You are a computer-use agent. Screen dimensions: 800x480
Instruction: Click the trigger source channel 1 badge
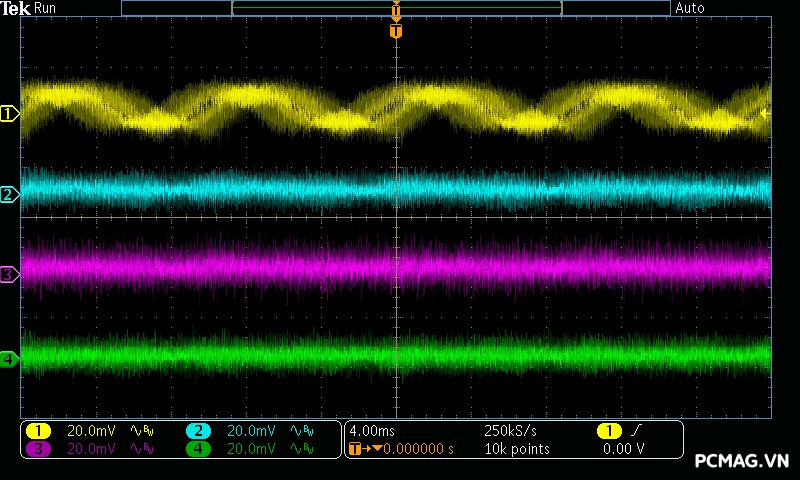point(608,430)
